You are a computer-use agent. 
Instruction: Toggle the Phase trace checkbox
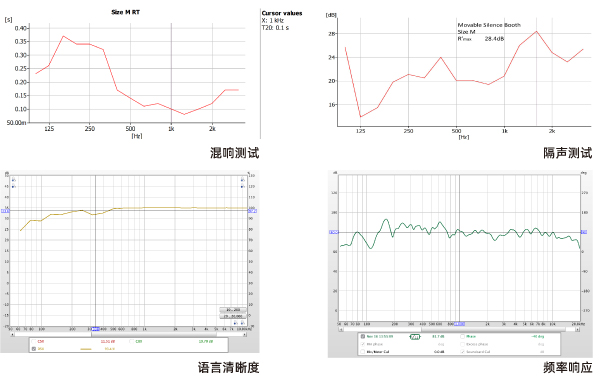[x=462, y=336]
